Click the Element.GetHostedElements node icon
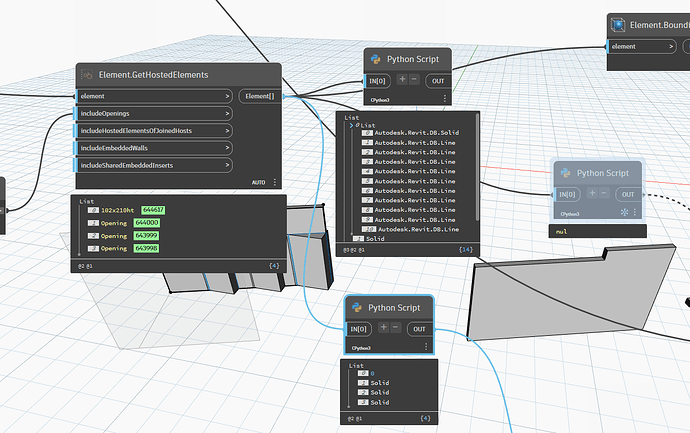Image resolution: width=690 pixels, height=433 pixels. (x=88, y=75)
